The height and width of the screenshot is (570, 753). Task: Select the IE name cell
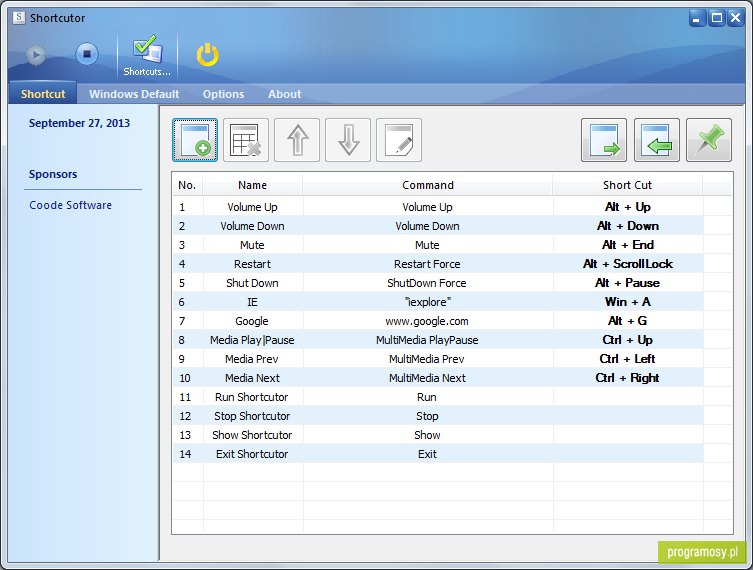[253, 302]
